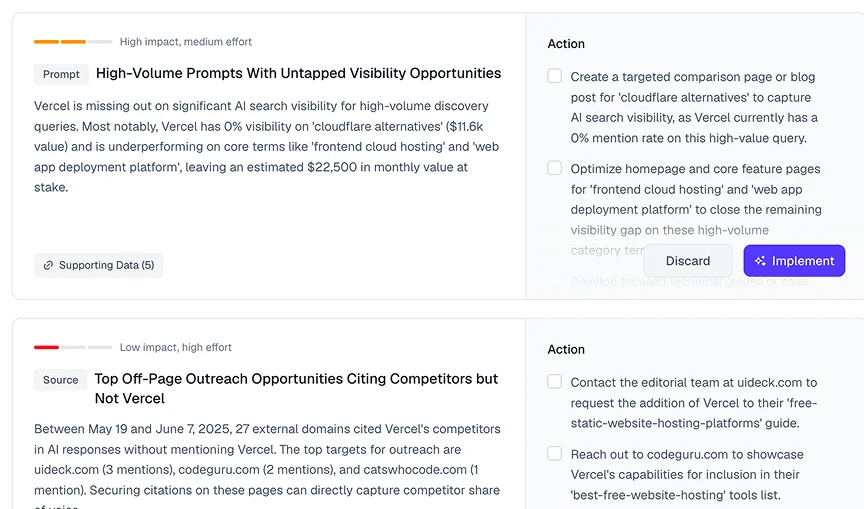Click the sparkle icon on the Implement button

coord(760,261)
